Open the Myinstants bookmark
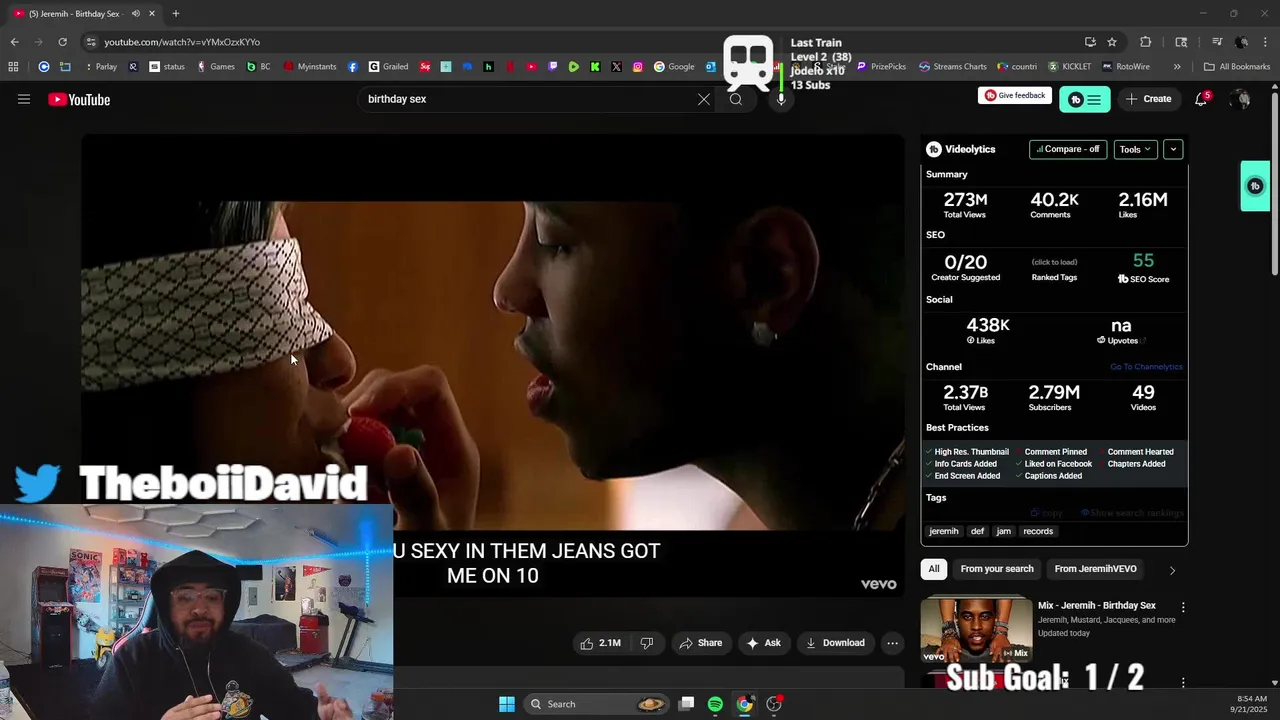Screen dimensions: 1280x720 point(310,67)
